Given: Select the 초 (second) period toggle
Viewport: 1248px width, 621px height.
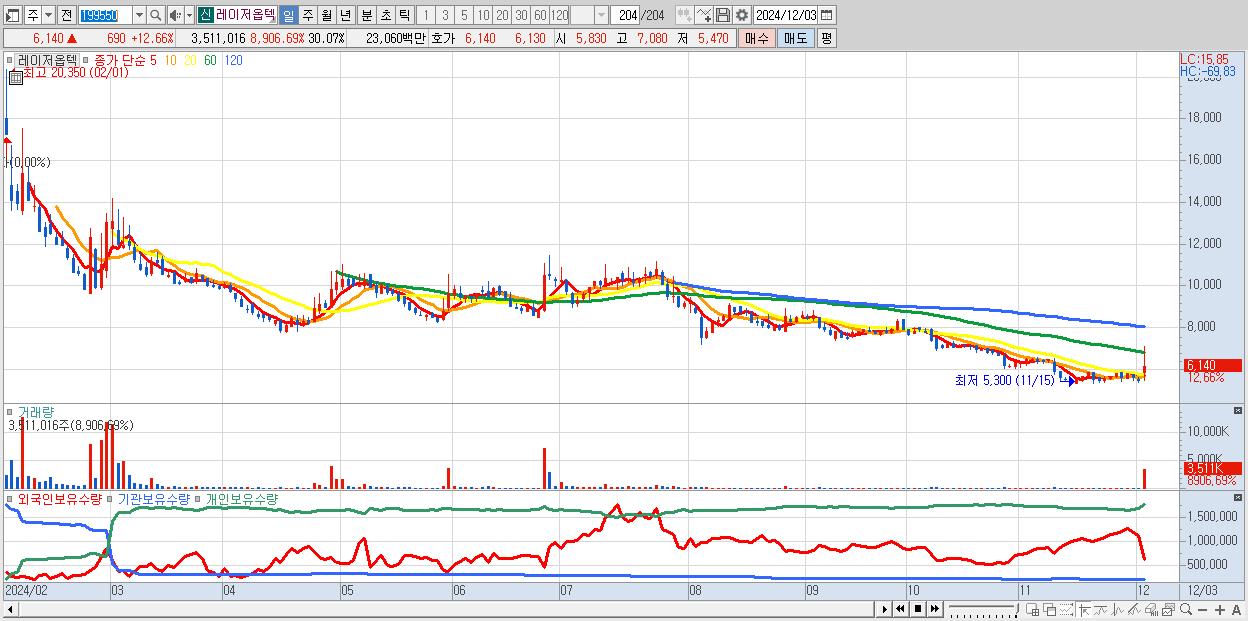Looking at the screenshot, I should (x=385, y=15).
